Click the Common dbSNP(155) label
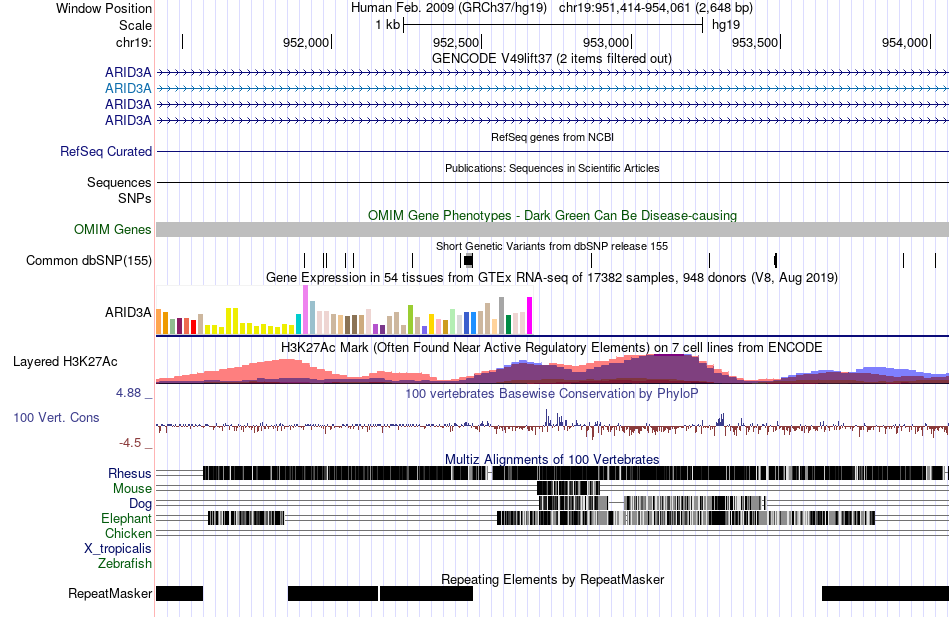This screenshot has height=617, width=950. pyautogui.click(x=89, y=261)
